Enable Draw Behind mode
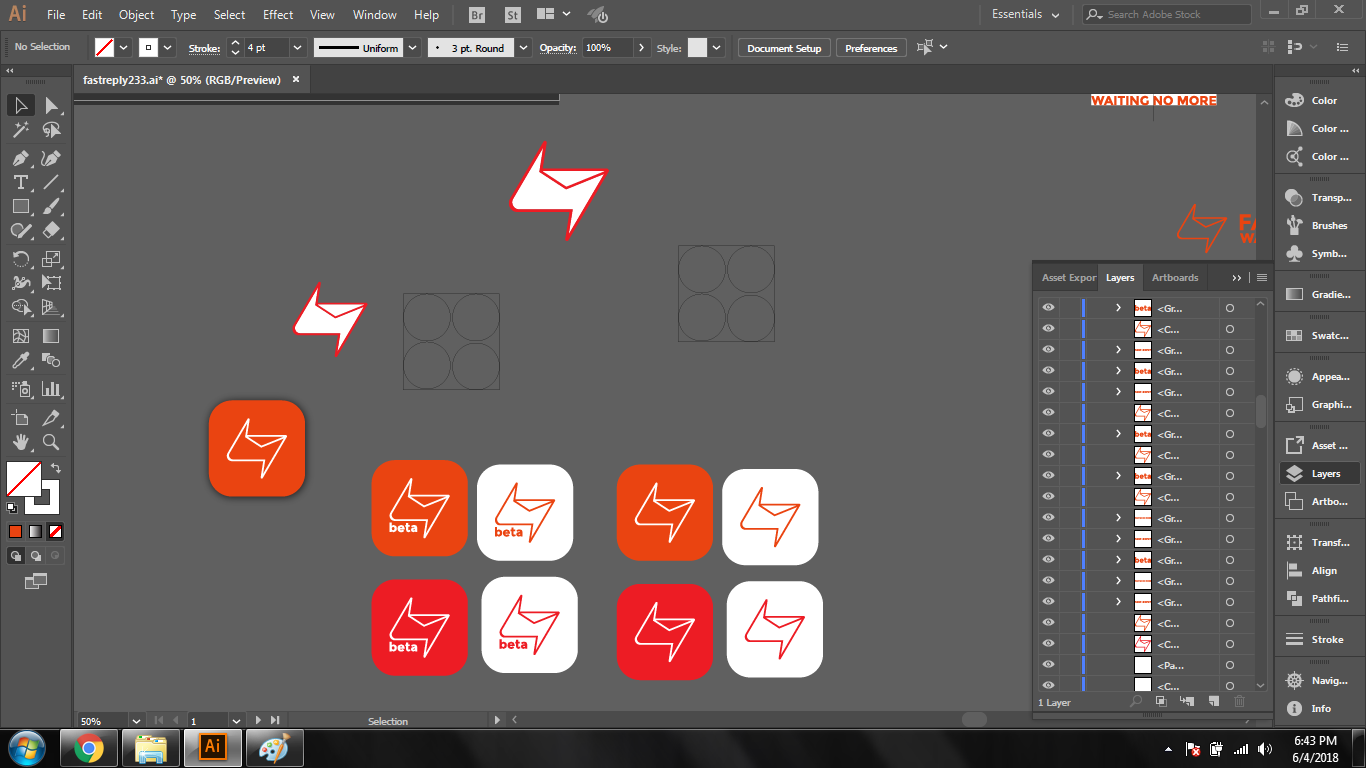The image size is (1366, 768). [36, 555]
